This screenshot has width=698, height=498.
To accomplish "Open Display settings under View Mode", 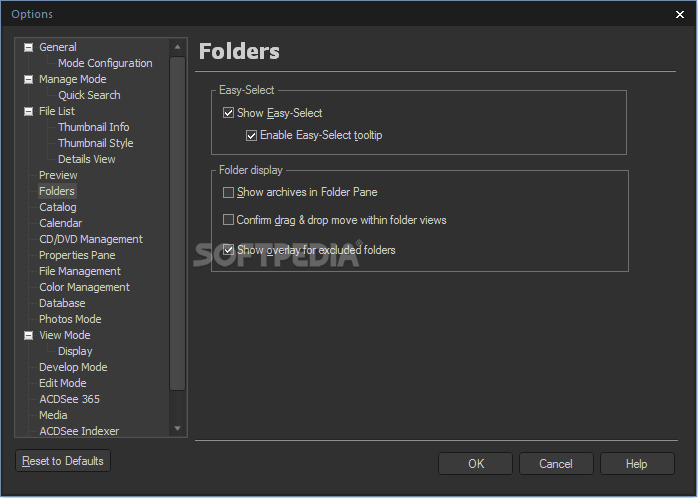I will (x=75, y=351).
